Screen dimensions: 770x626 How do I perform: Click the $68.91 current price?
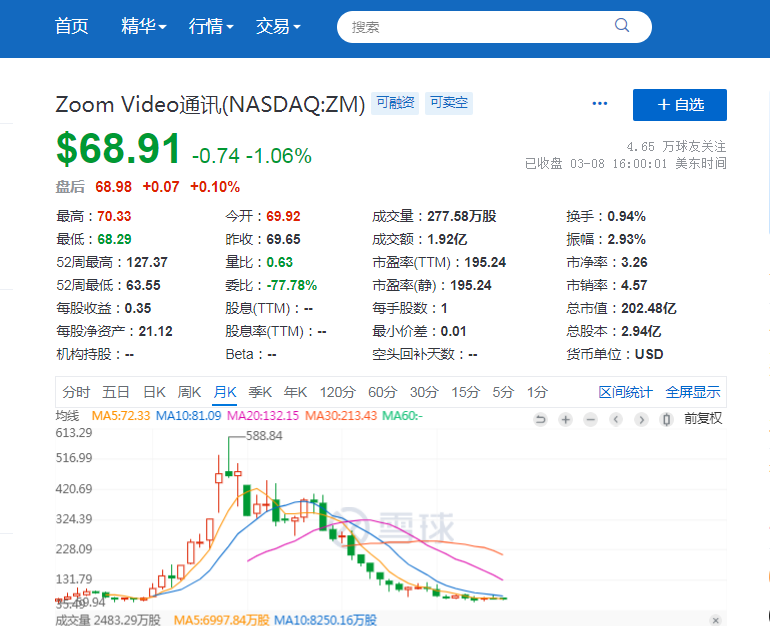(118, 149)
